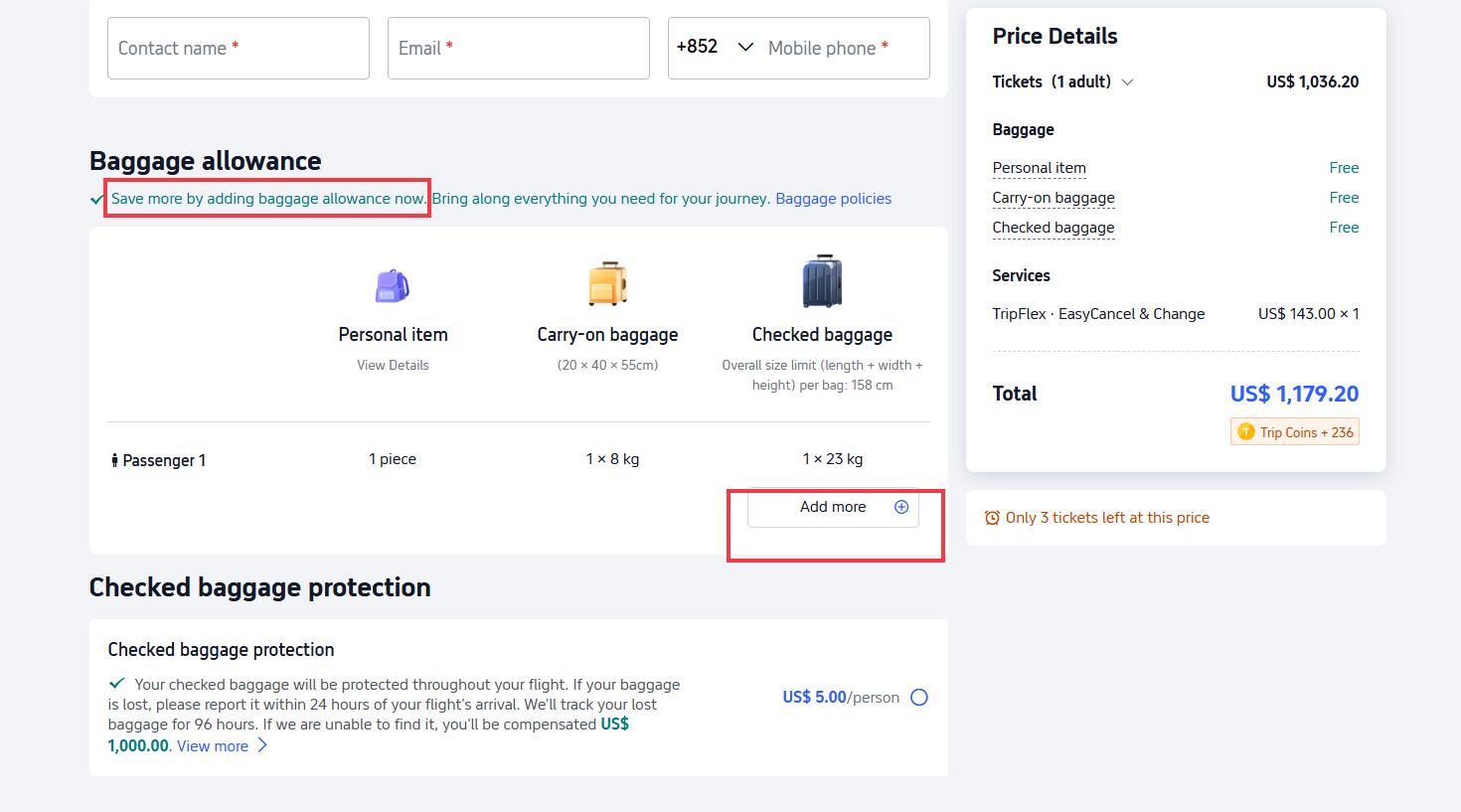Image resolution: width=1461 pixels, height=812 pixels.
Task: Click the Contact name input field
Action: (239, 48)
